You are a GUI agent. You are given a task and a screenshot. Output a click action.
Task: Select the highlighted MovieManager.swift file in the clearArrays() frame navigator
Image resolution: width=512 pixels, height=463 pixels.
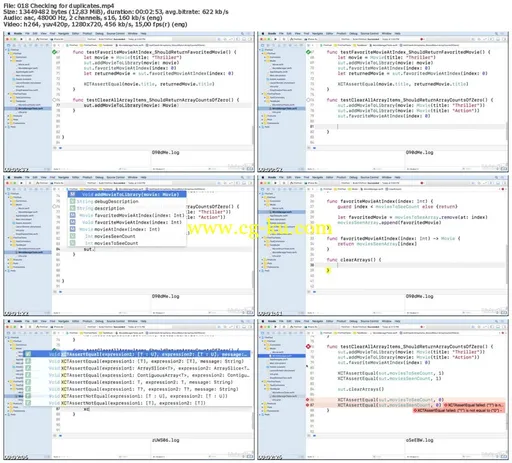pyautogui.click(x=282, y=212)
